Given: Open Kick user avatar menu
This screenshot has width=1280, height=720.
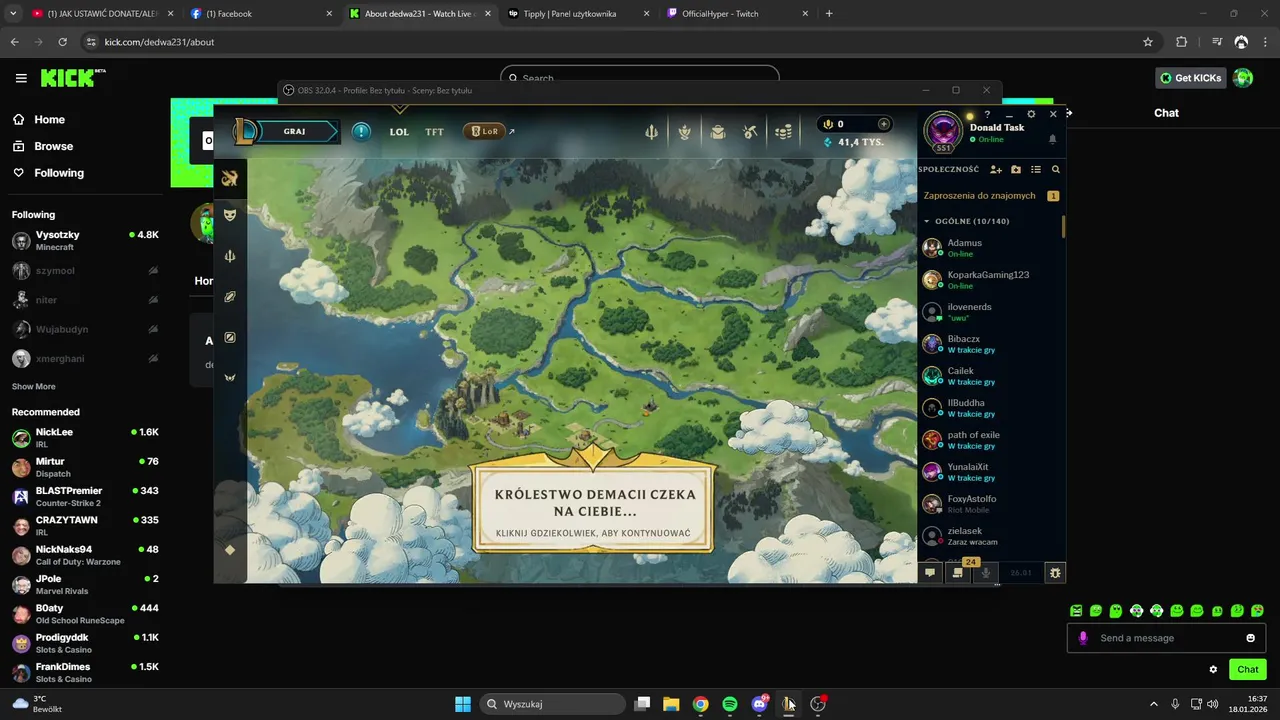Looking at the screenshot, I should point(1243,78).
